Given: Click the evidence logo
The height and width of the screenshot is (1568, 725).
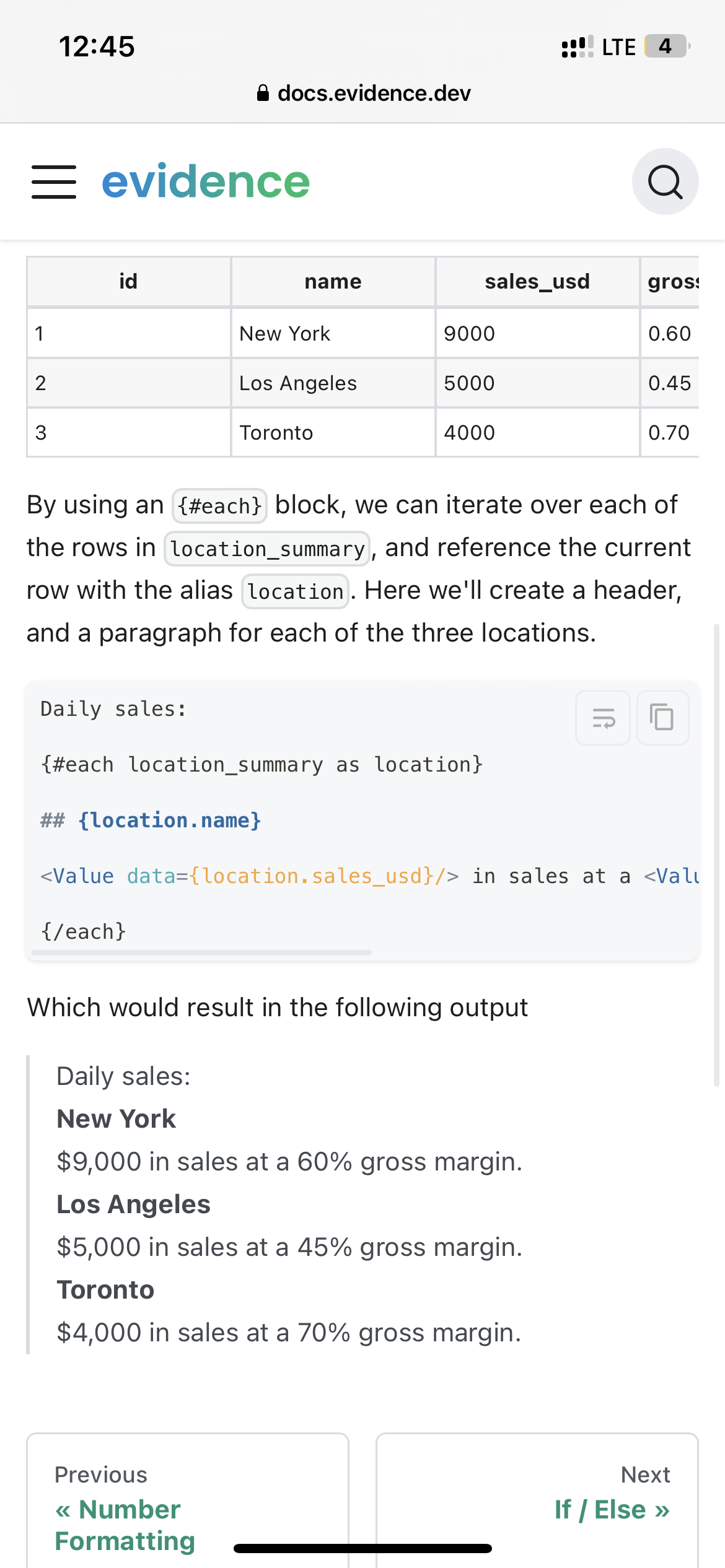Looking at the screenshot, I should pos(204,181).
